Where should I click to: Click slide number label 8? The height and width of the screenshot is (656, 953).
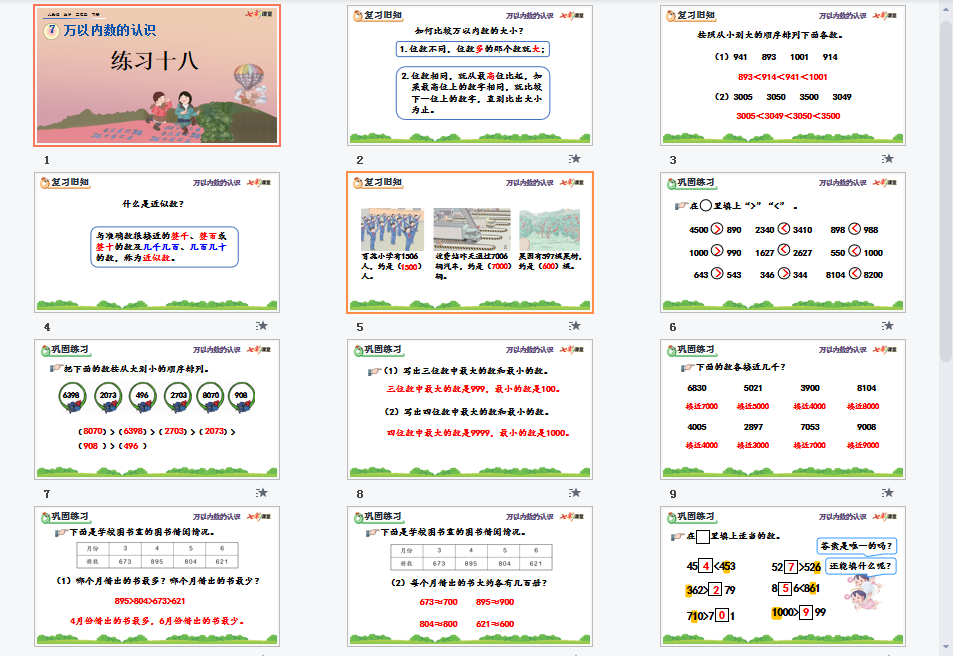coord(360,494)
